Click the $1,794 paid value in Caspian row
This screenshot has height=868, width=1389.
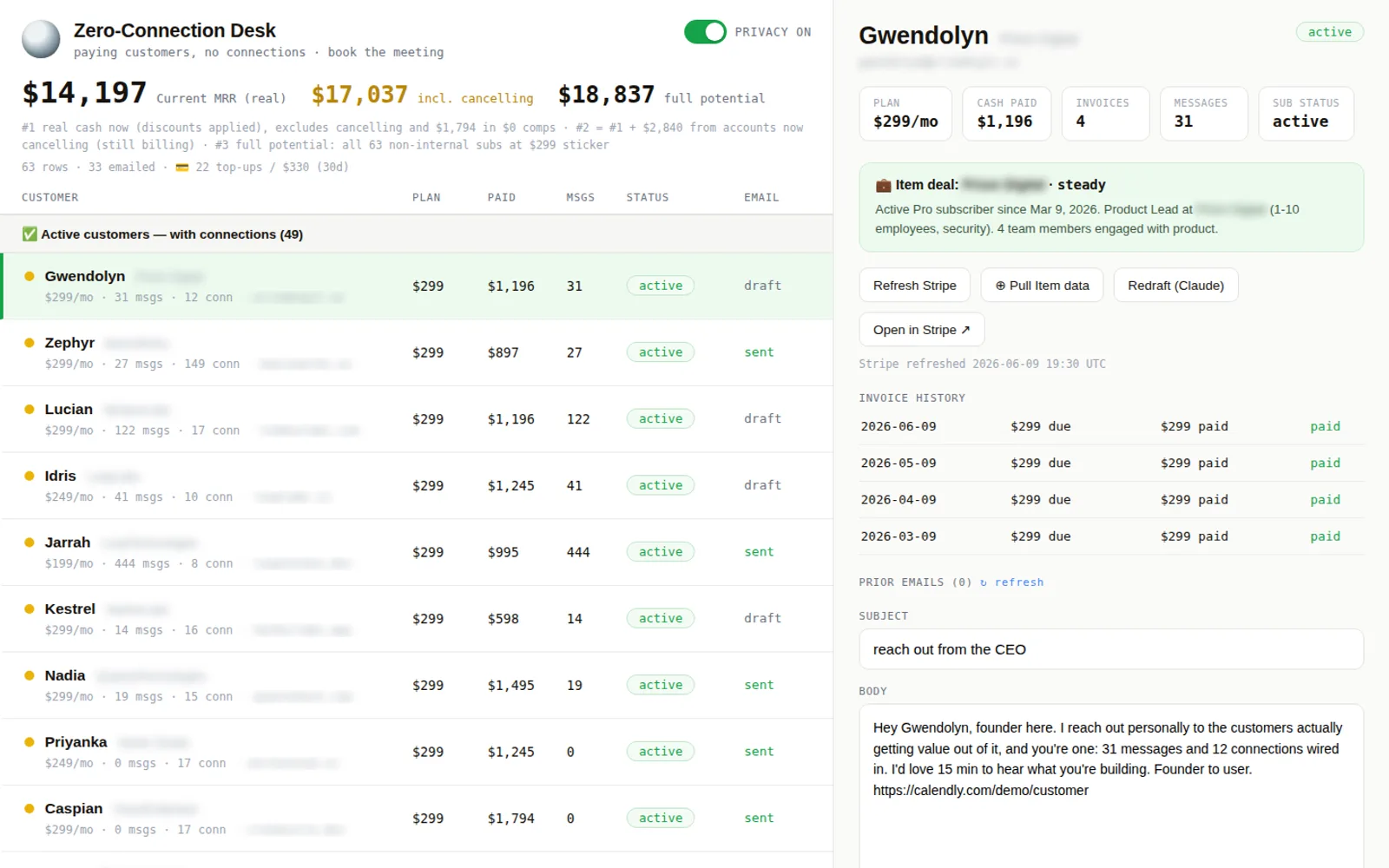(x=510, y=819)
